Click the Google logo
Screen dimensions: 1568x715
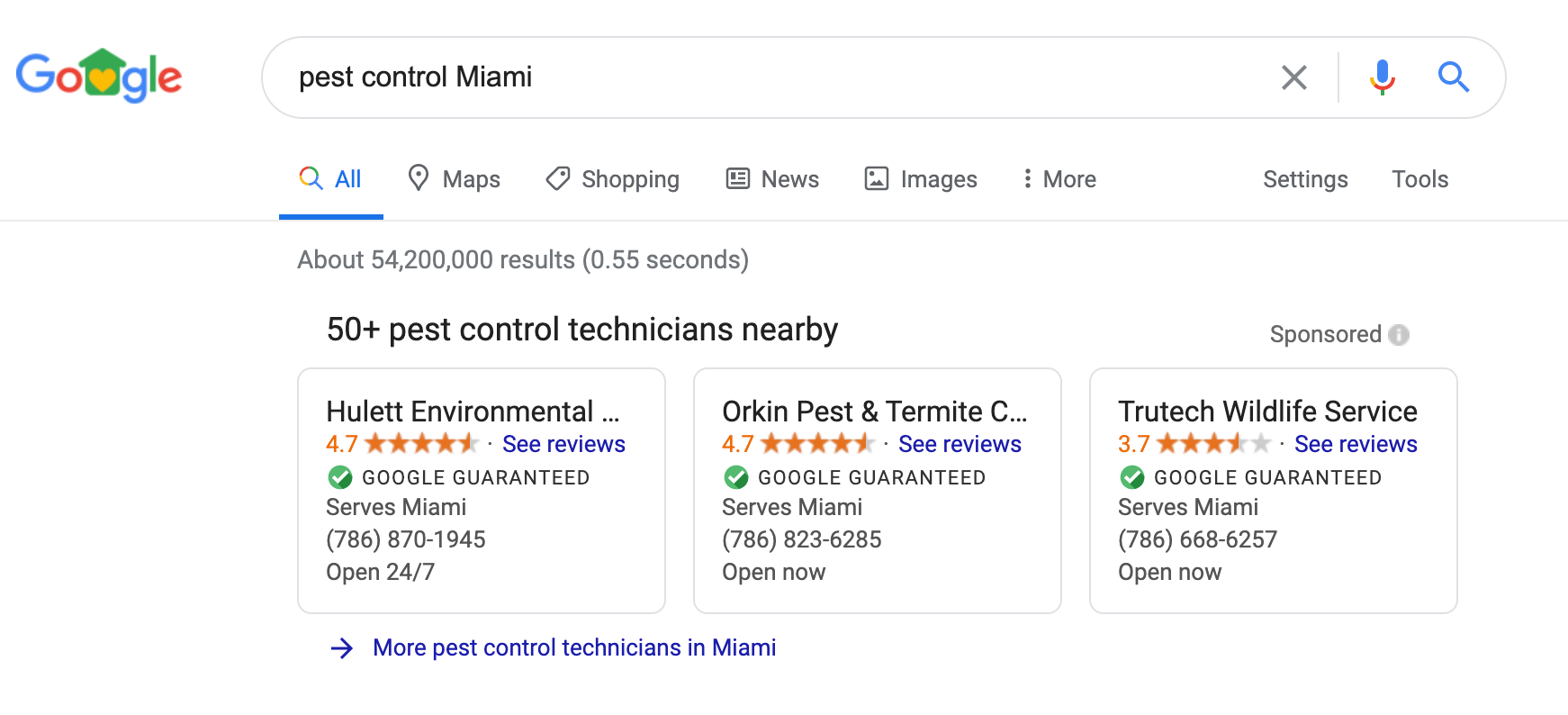click(99, 76)
